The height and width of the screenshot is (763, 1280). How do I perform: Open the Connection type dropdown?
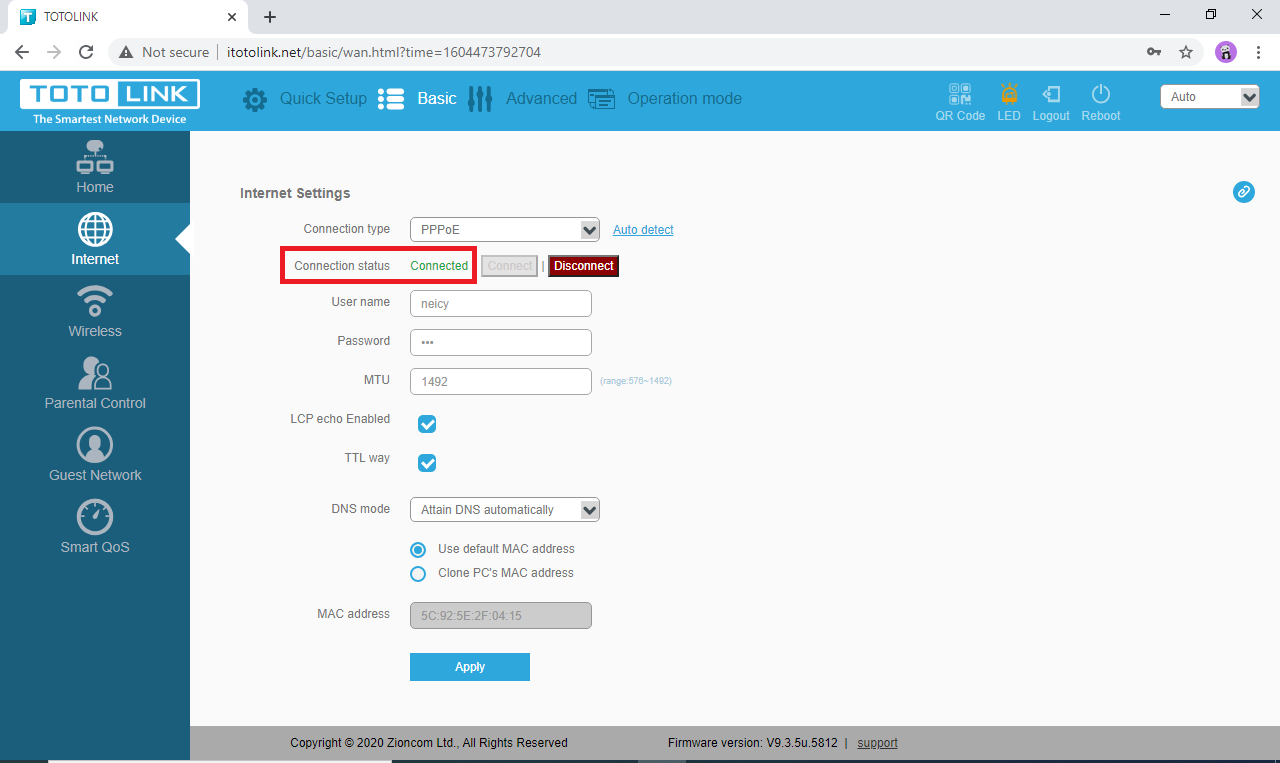pos(505,230)
